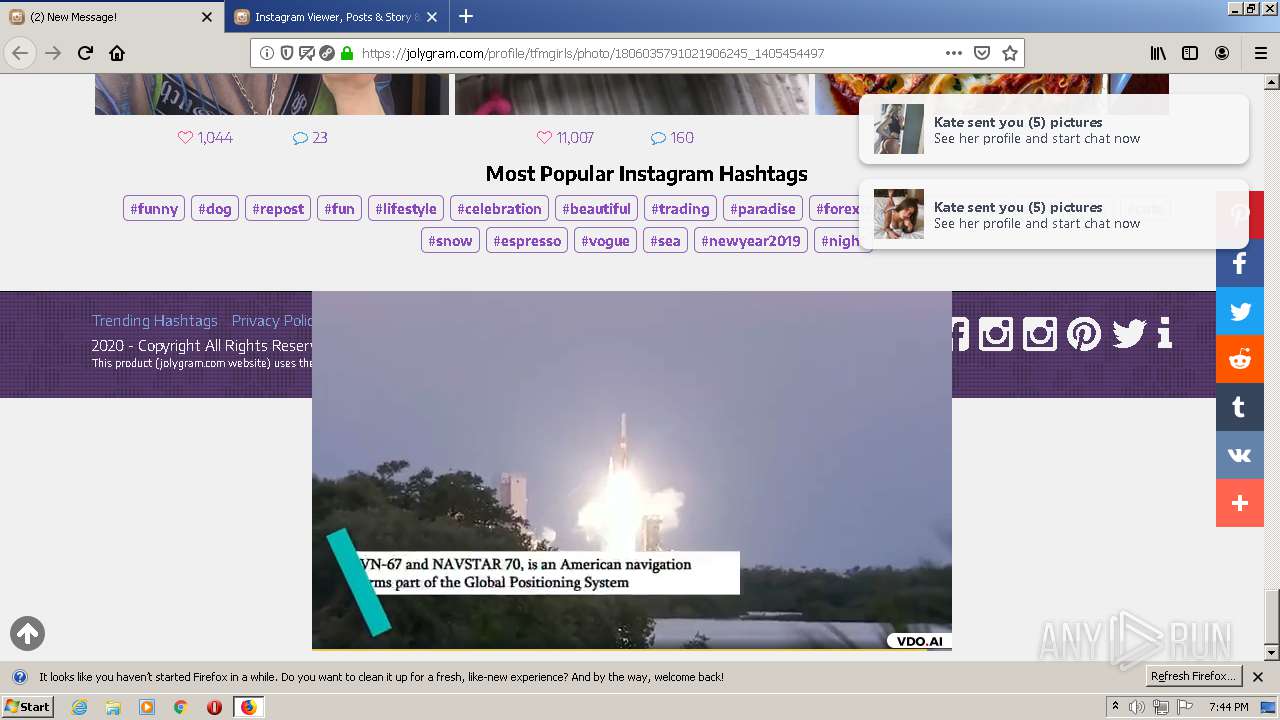Click the comment icon with 23 comments

(x=300, y=138)
